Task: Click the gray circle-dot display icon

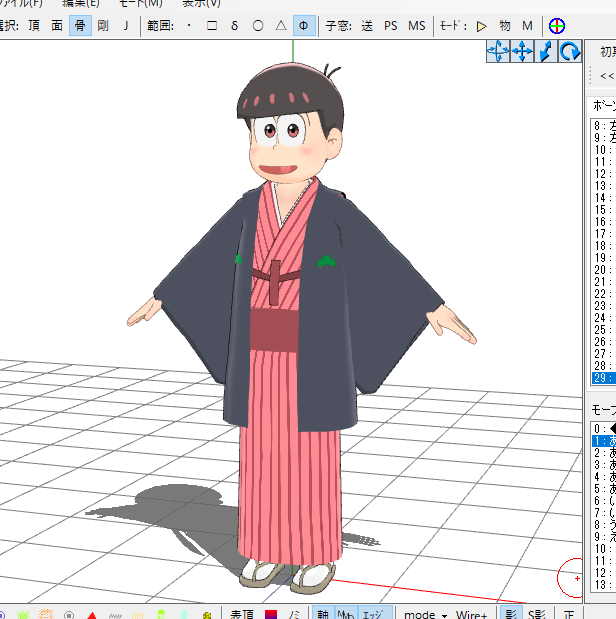Action: click(69, 615)
